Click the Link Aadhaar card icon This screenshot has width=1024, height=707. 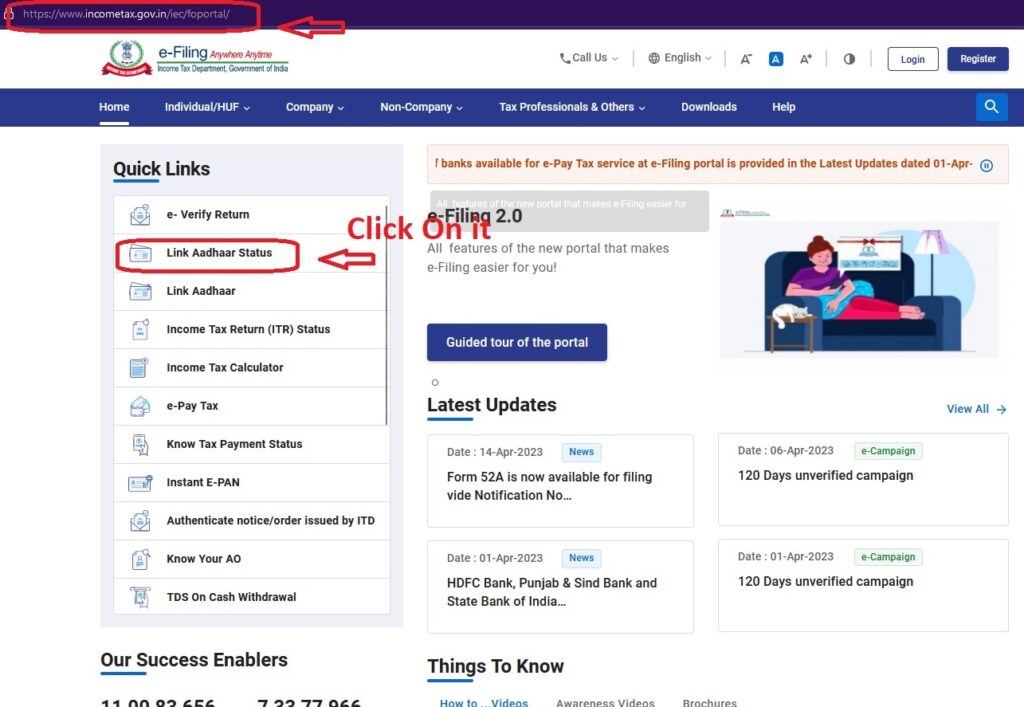140,291
